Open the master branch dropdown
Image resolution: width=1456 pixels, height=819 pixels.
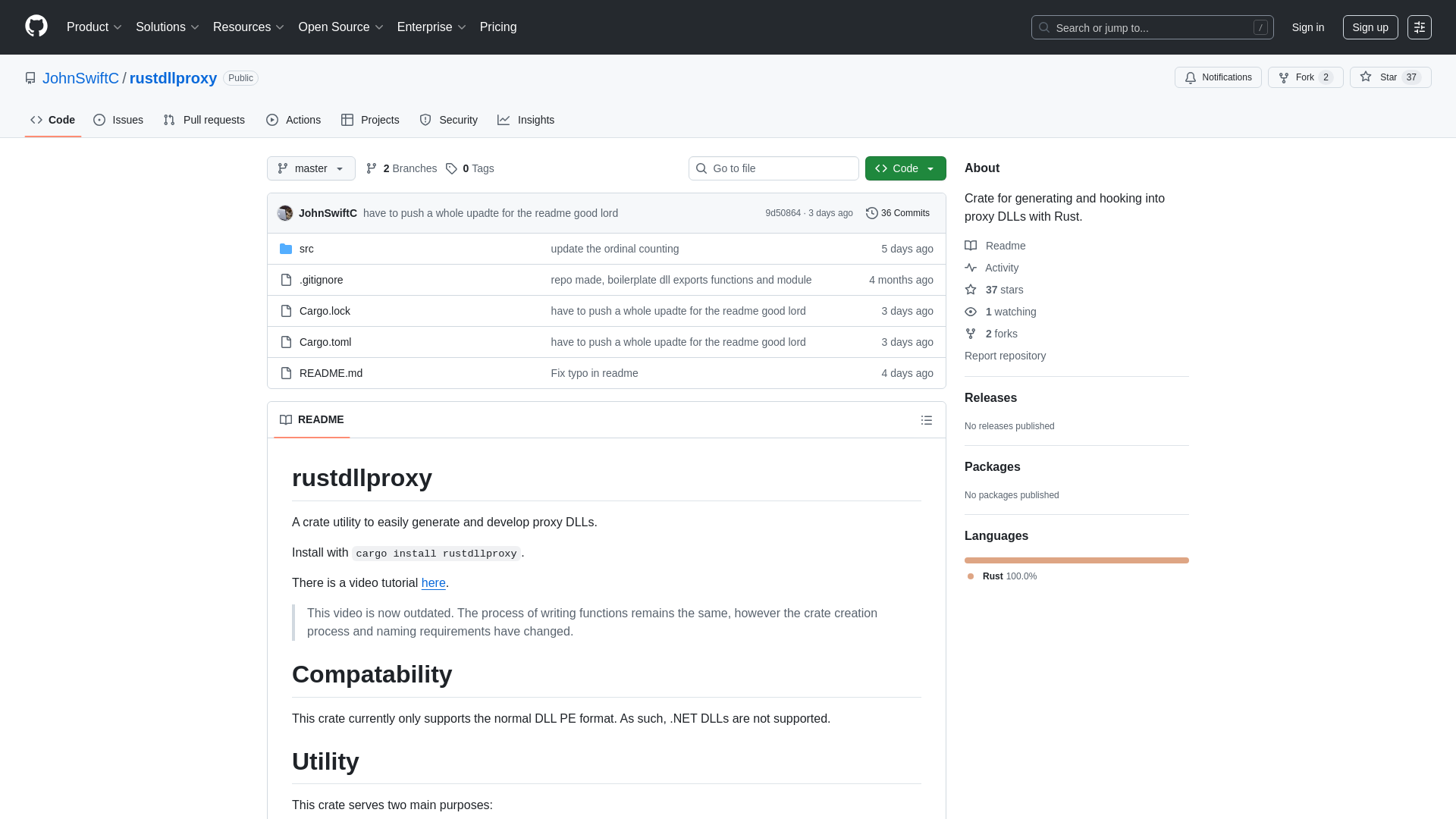311,168
